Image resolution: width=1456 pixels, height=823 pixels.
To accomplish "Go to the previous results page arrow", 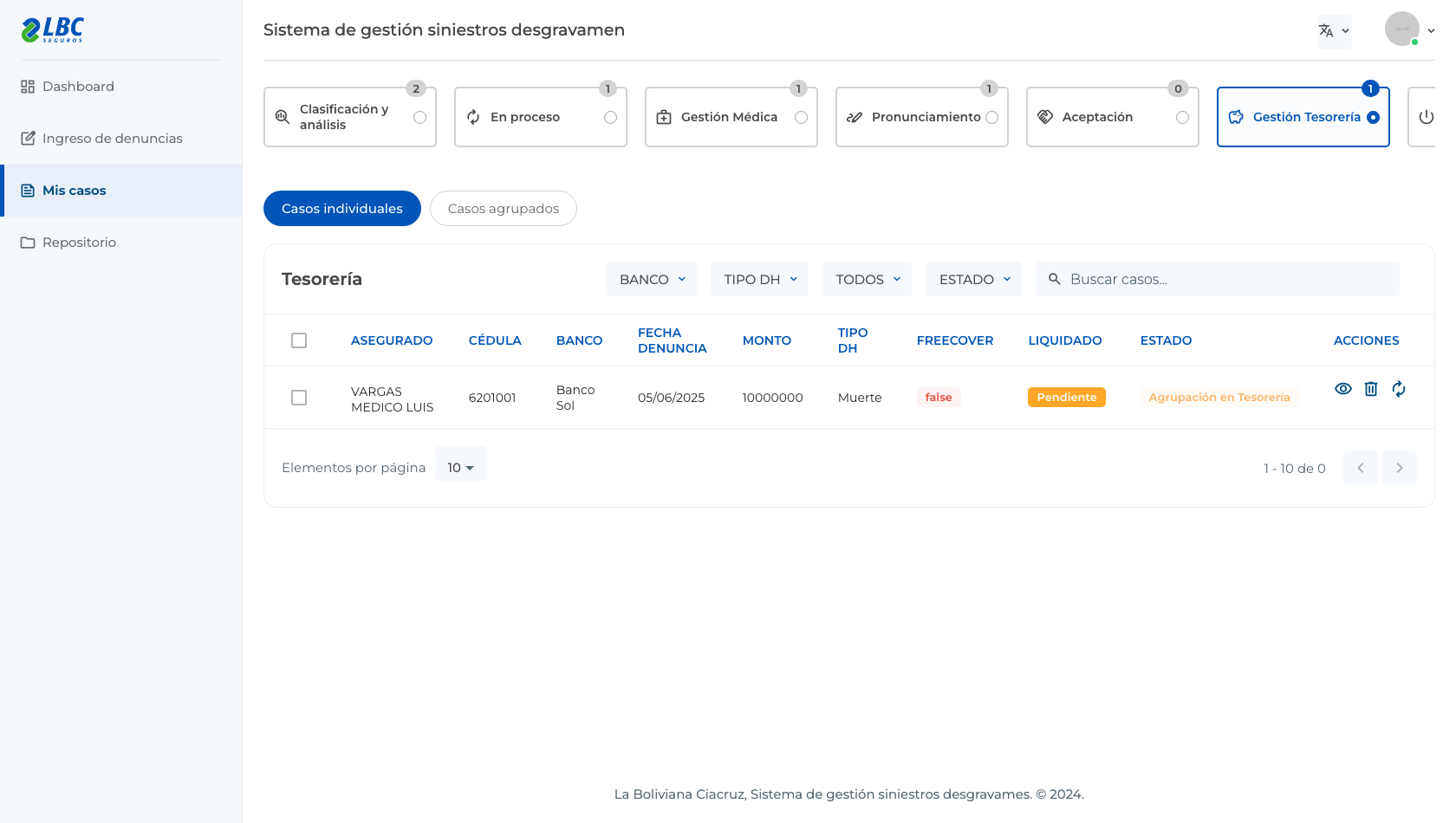I will [1361, 468].
